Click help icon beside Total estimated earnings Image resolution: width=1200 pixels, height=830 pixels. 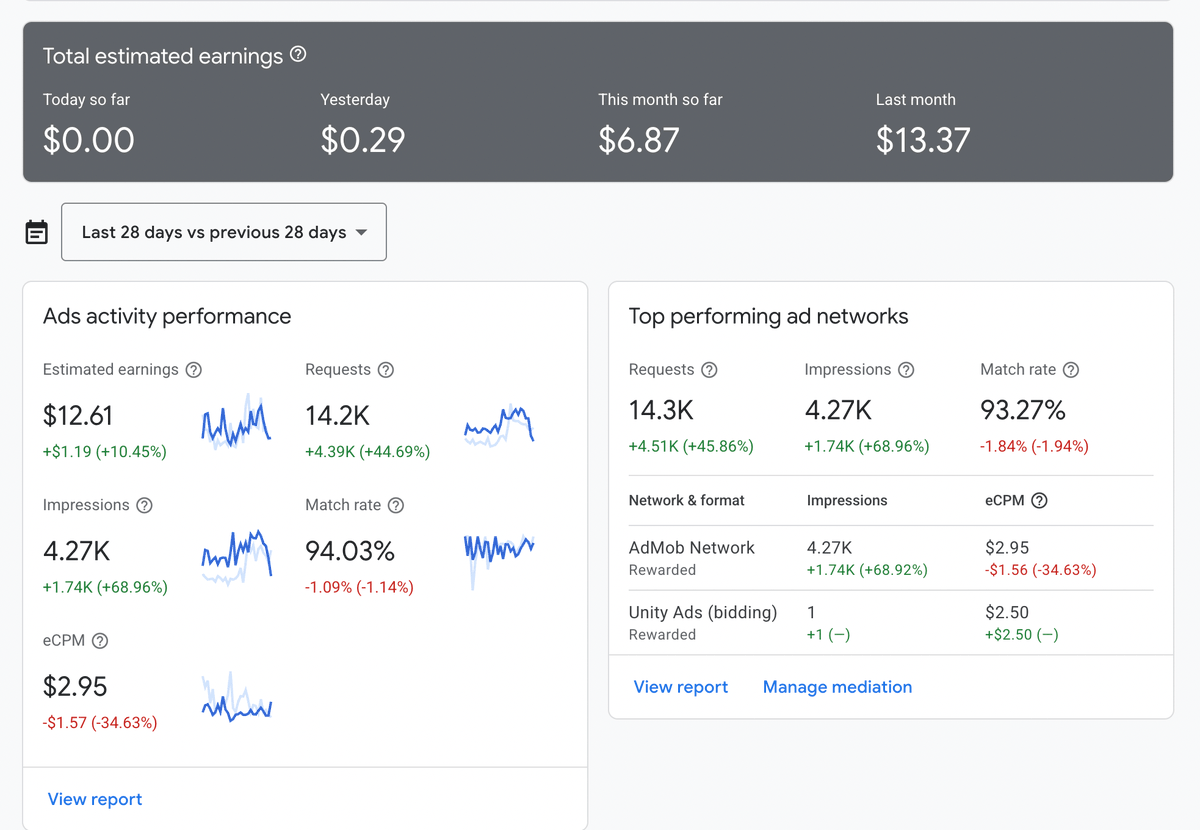pyautogui.click(x=298, y=55)
